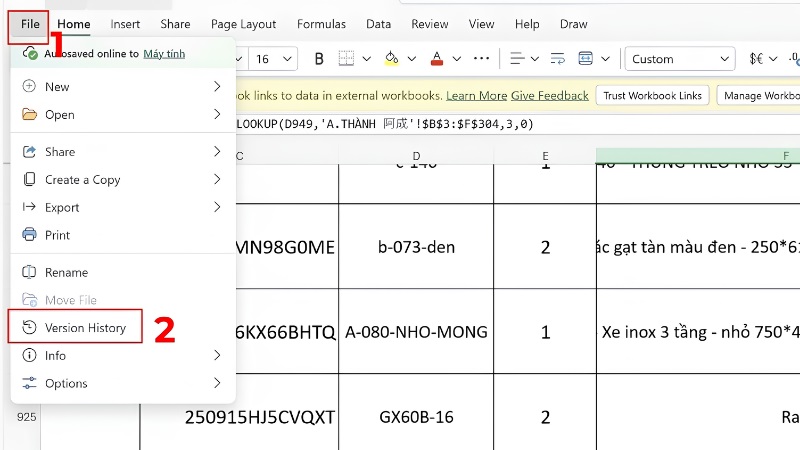Expand the New submenu chevron
The height and width of the screenshot is (450, 800).
point(217,86)
